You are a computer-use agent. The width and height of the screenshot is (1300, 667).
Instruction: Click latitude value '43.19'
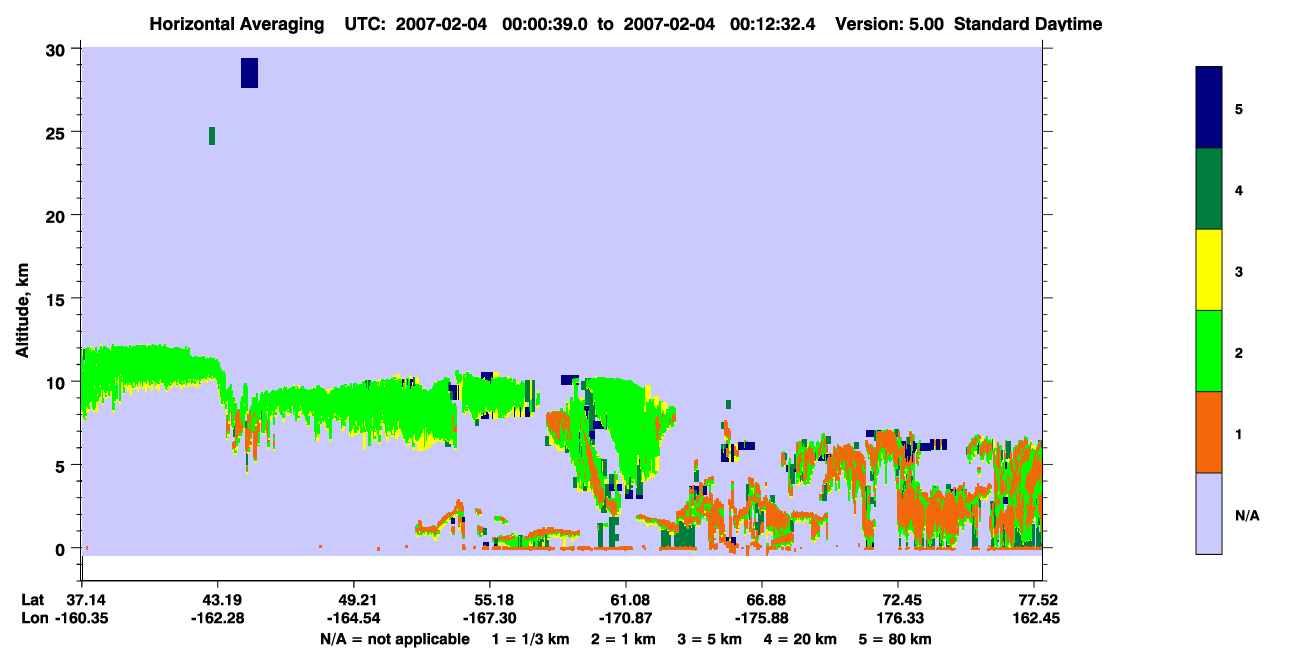pyautogui.click(x=217, y=600)
